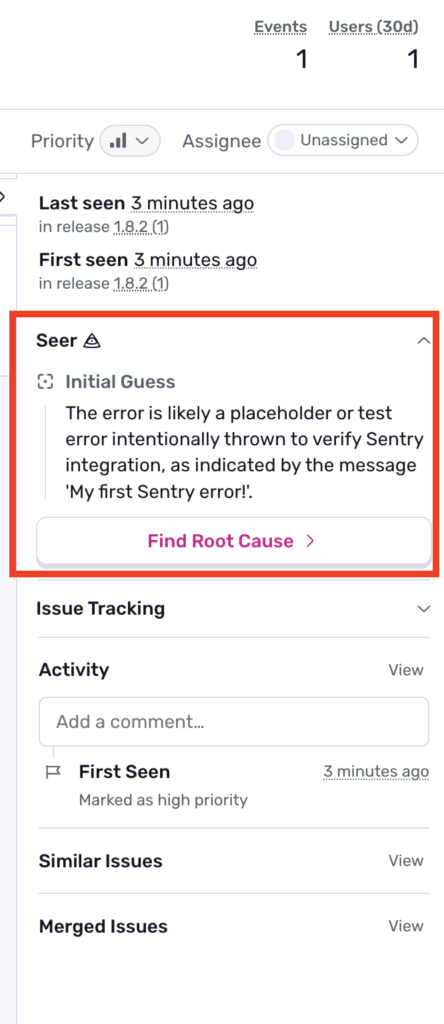Click the arrow on Find Root Cause

point(310,541)
